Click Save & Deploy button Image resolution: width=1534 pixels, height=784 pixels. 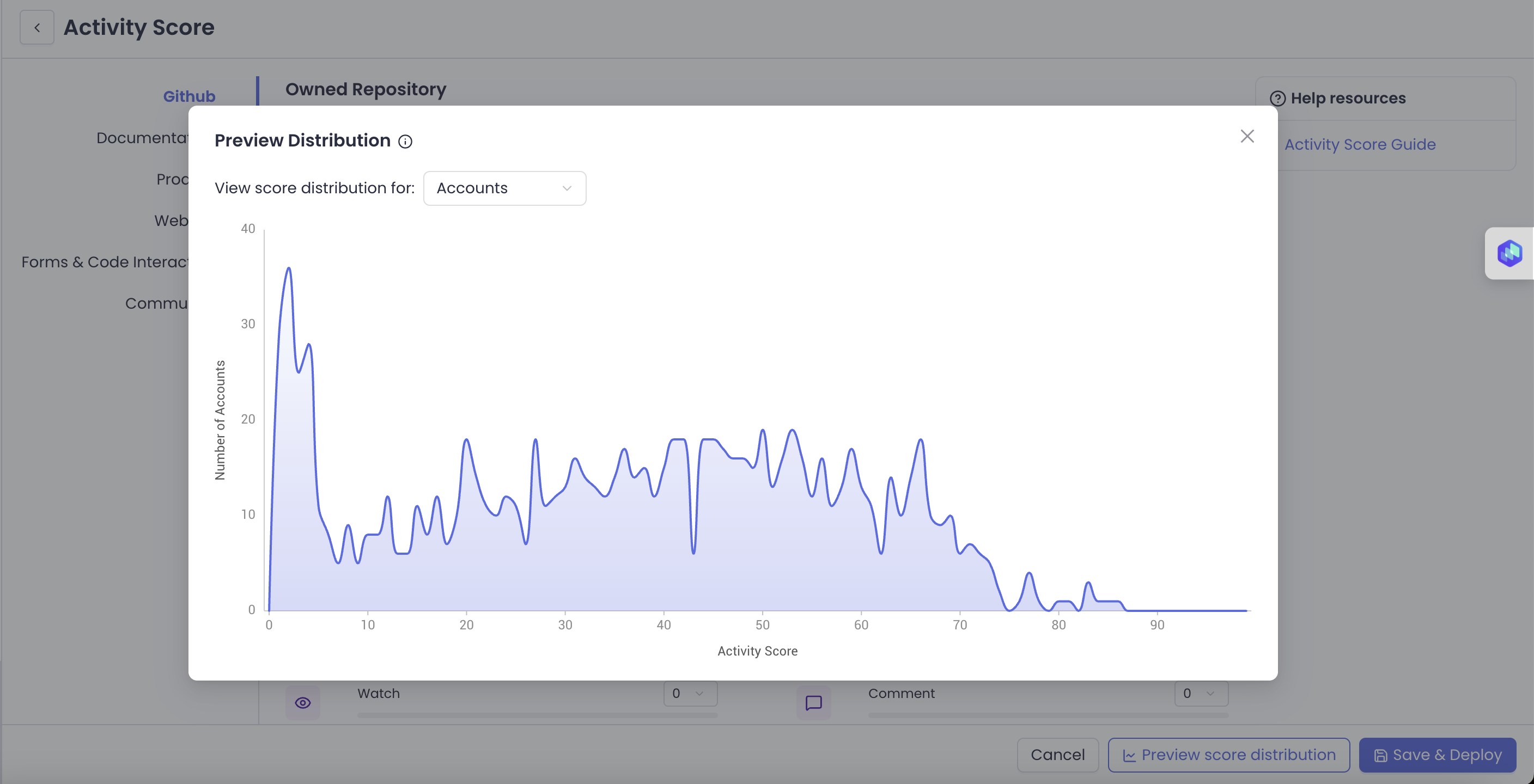tap(1437, 755)
